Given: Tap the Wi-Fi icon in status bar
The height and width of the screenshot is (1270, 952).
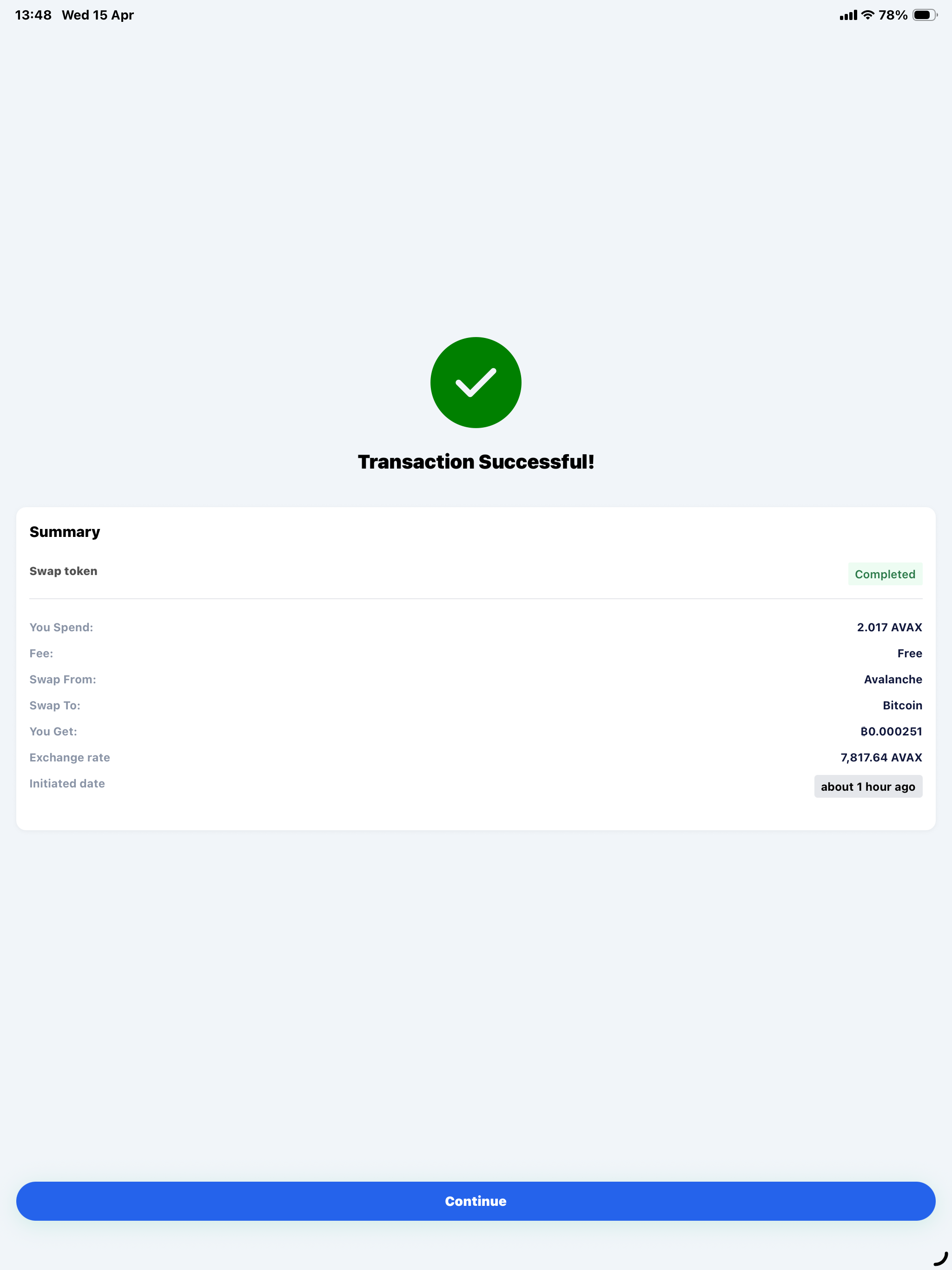Looking at the screenshot, I should 867,15.
